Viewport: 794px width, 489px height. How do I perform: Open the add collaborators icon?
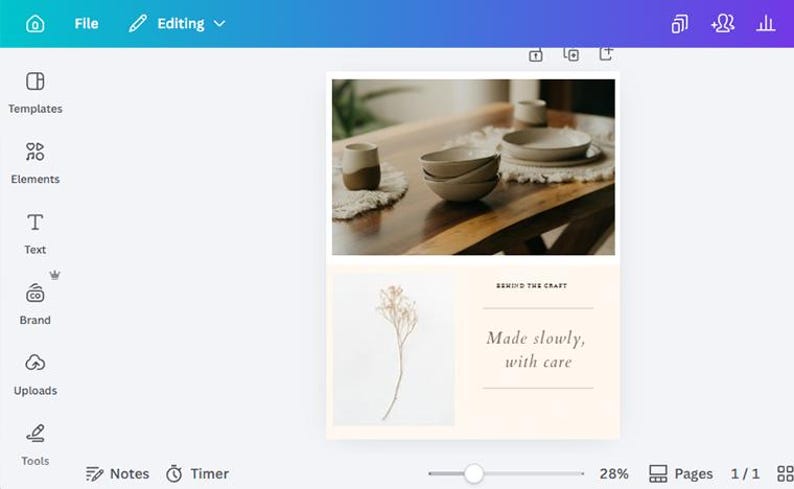[x=723, y=24]
